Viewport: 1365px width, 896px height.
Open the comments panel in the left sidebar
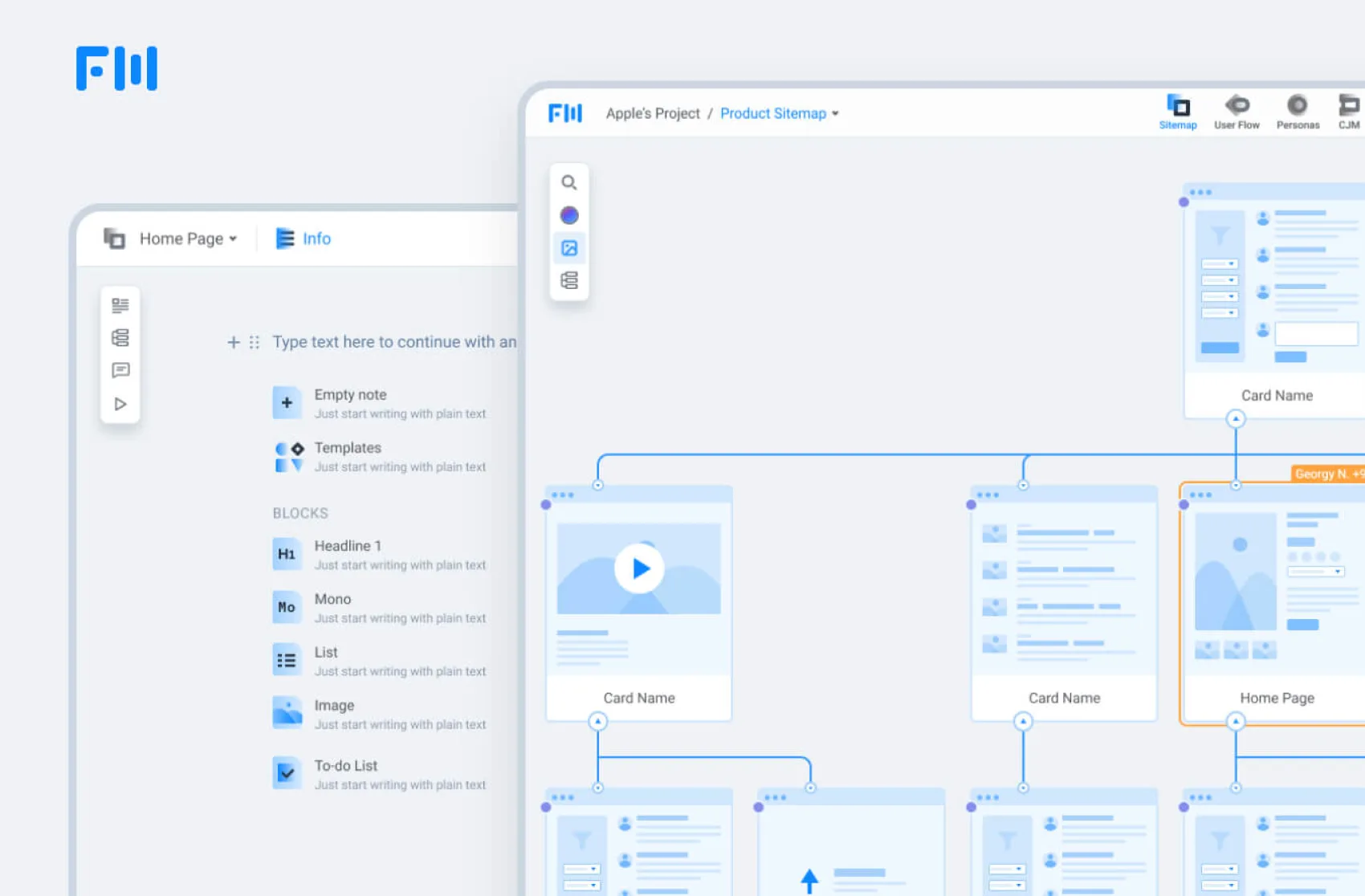pyautogui.click(x=120, y=370)
